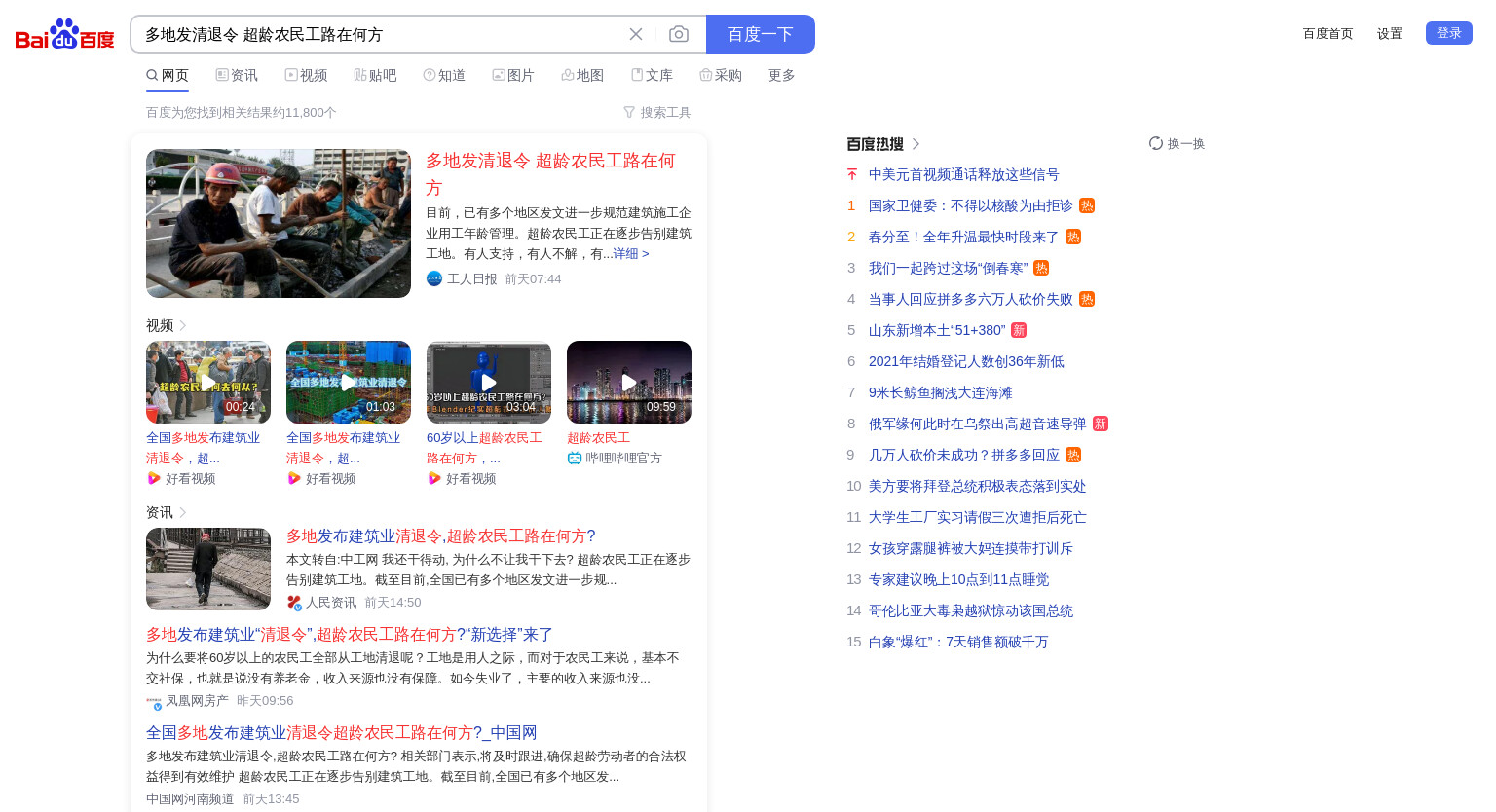
Task: Open hot topic 国家卫健委：不得以核酸为由拒诊
Action: tap(971, 205)
